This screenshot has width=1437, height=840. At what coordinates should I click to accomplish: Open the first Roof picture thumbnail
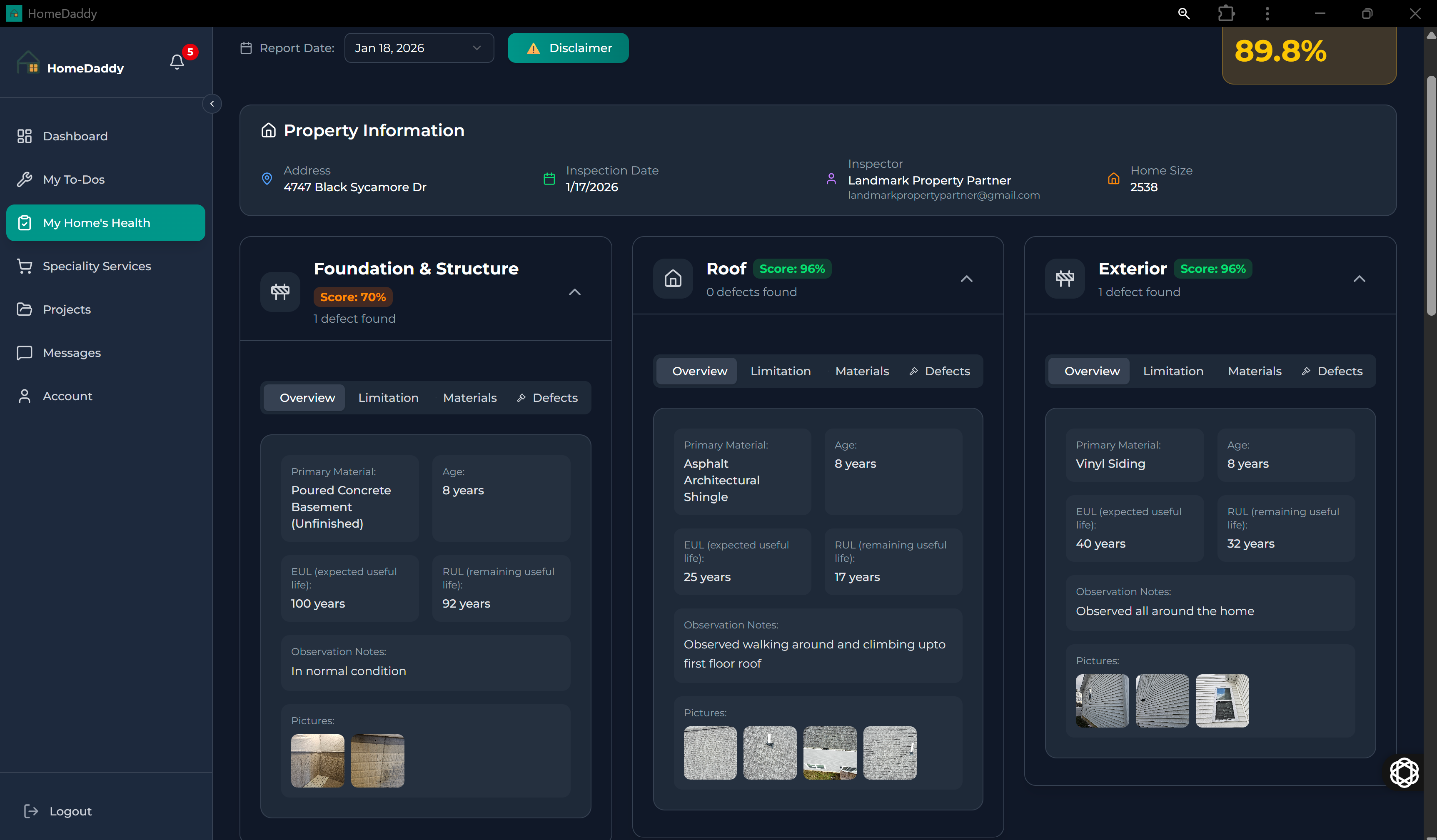(710, 753)
